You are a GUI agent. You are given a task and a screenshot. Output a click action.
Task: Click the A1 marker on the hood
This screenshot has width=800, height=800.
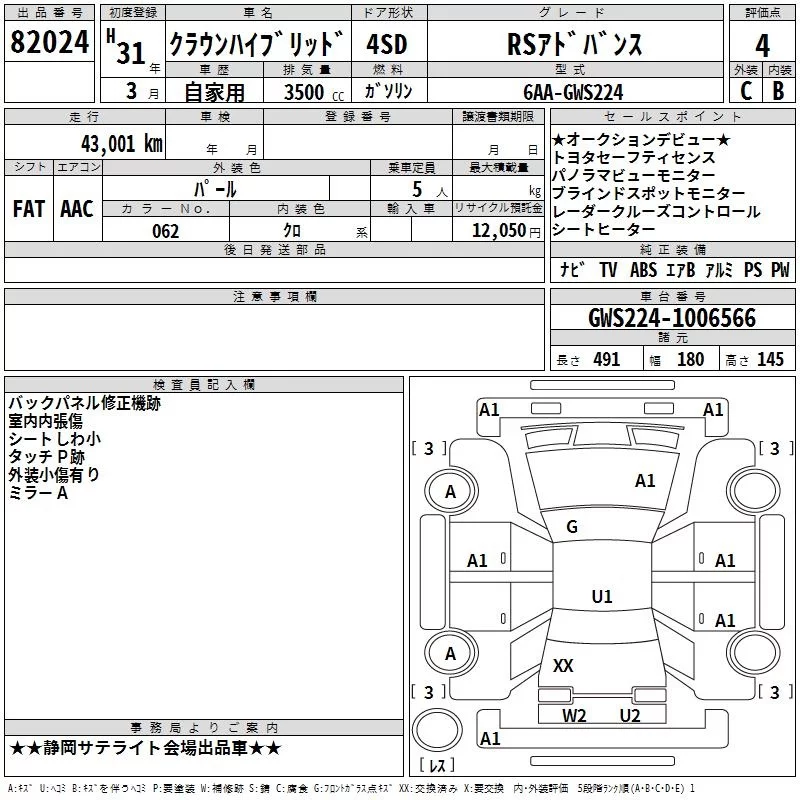point(645,481)
